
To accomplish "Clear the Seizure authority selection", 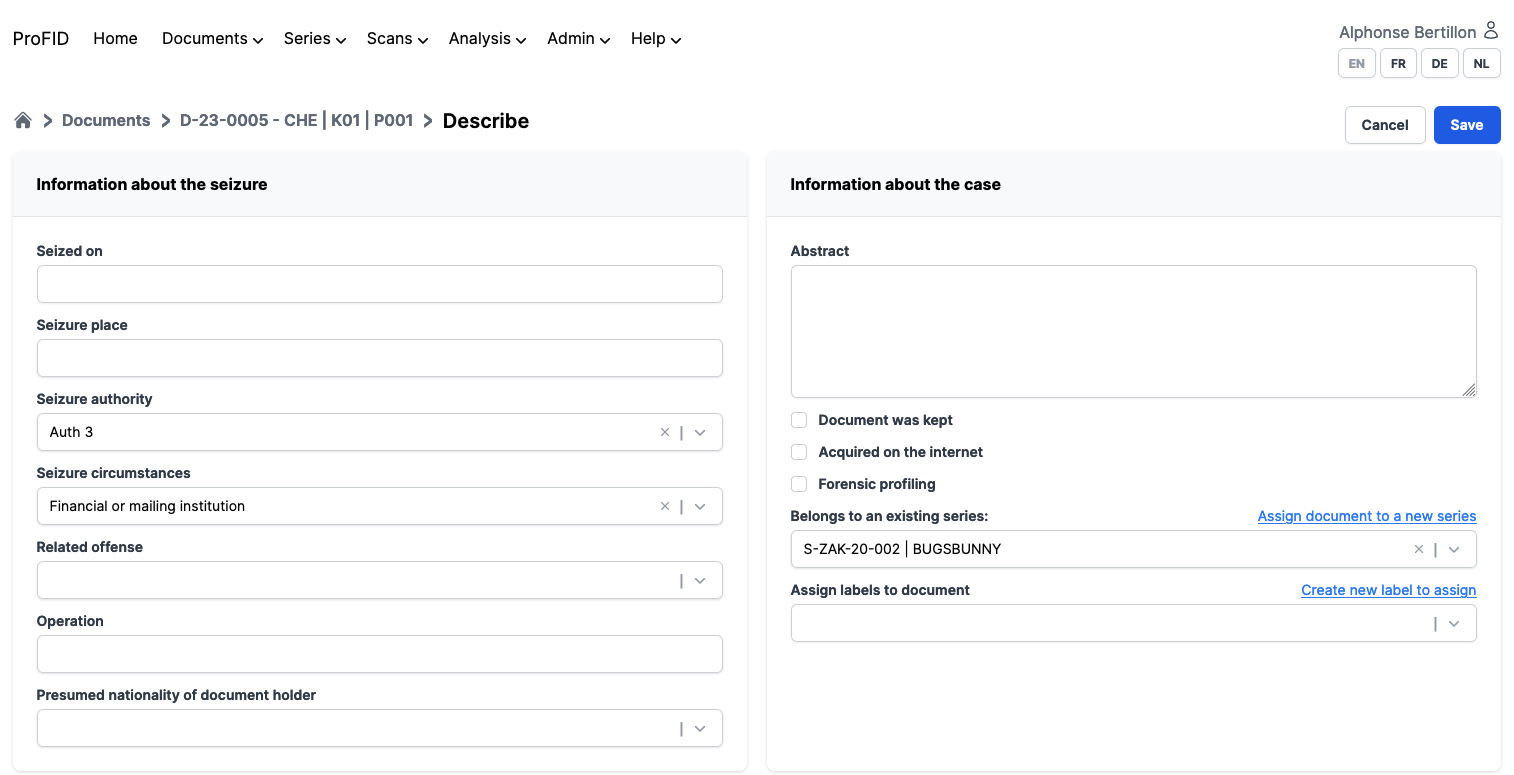I will (x=665, y=433).
